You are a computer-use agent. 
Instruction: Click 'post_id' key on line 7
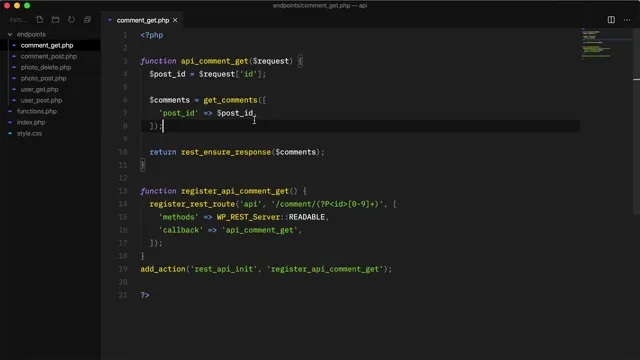click(178, 113)
